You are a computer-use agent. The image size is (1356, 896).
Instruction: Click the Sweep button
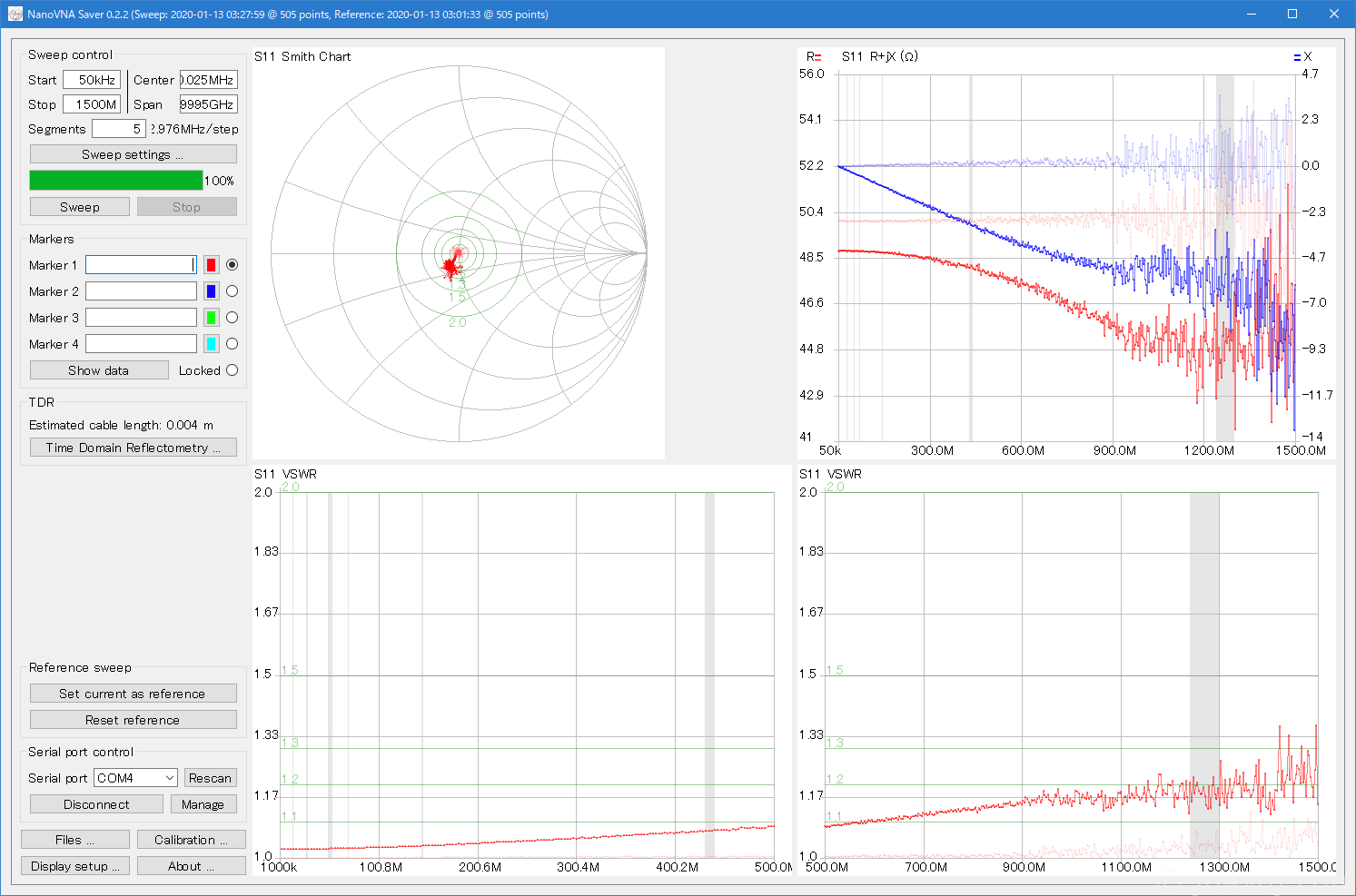[x=80, y=207]
